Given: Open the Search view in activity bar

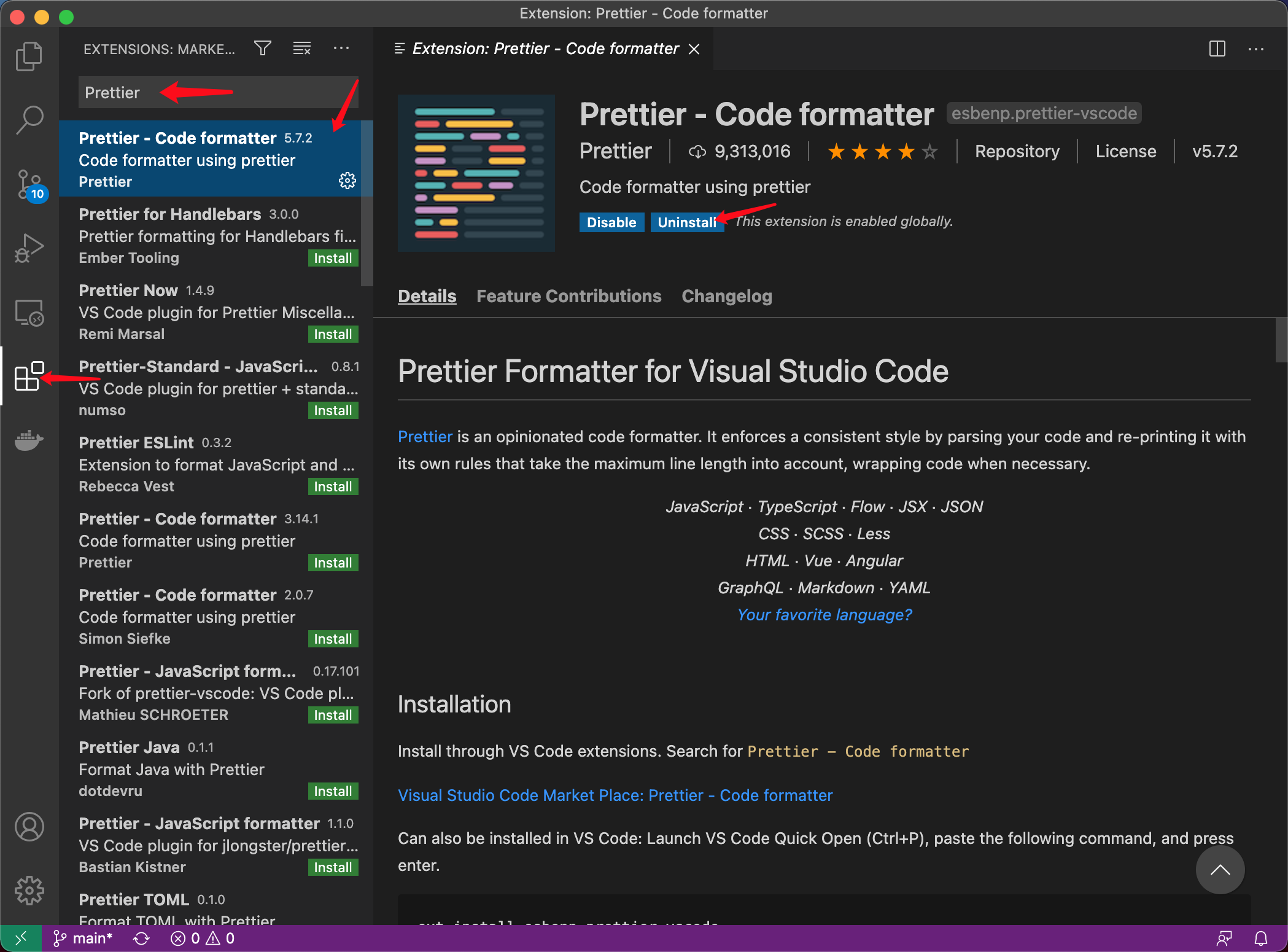Looking at the screenshot, I should [x=29, y=120].
